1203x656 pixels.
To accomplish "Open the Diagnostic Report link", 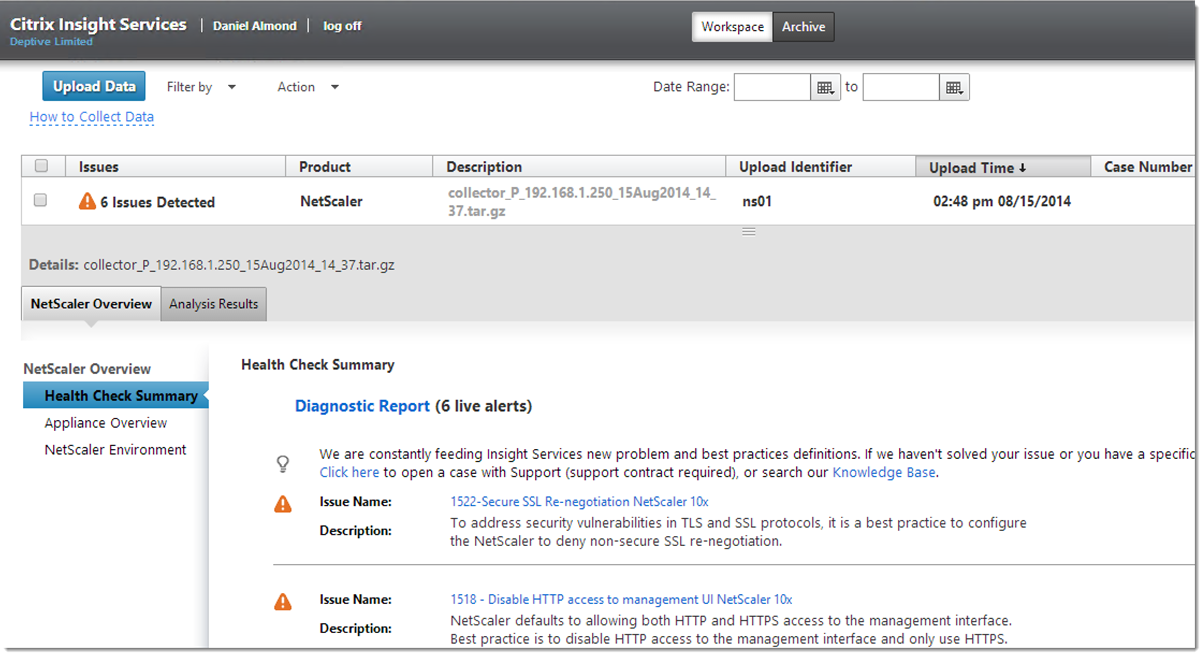I will 362,406.
